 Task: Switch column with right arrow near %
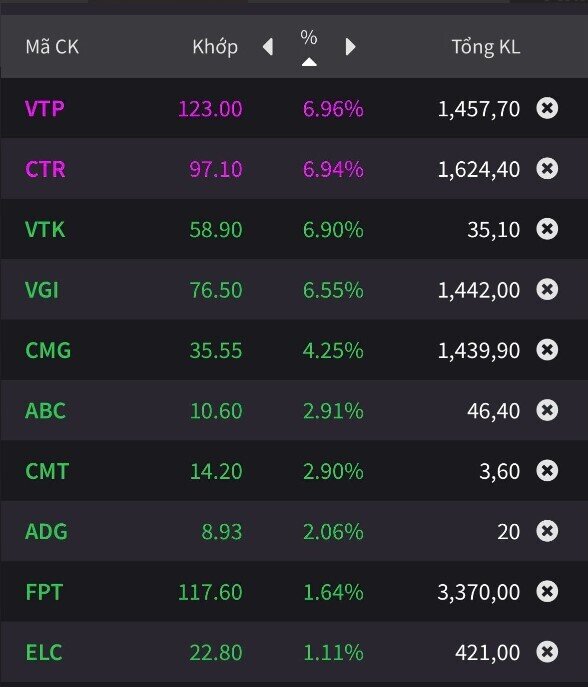click(350, 47)
